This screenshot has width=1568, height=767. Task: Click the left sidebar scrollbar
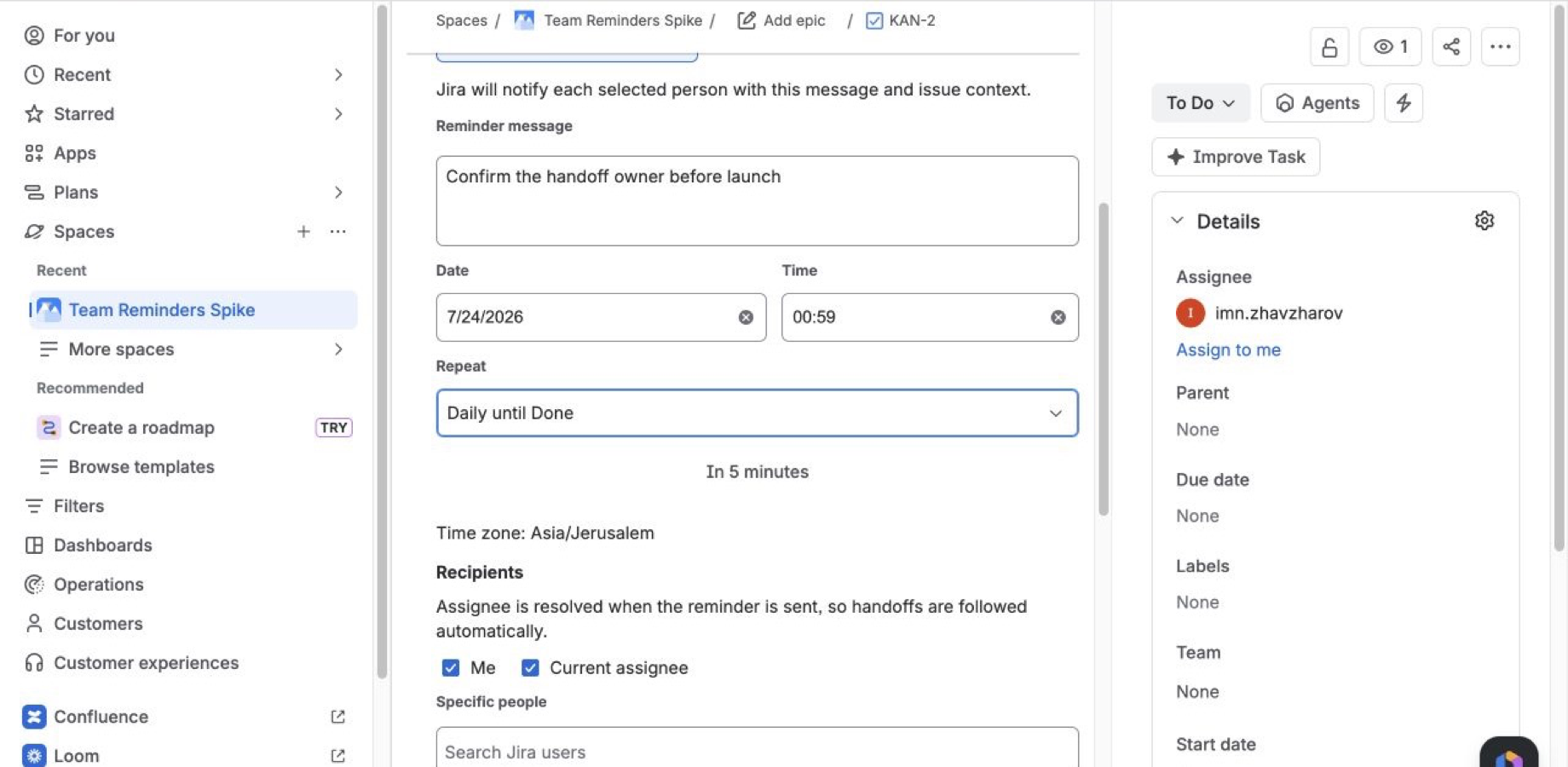click(382, 341)
